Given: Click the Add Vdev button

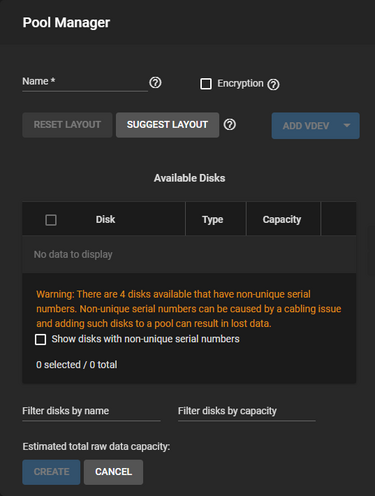Looking at the screenshot, I should 306,126.
